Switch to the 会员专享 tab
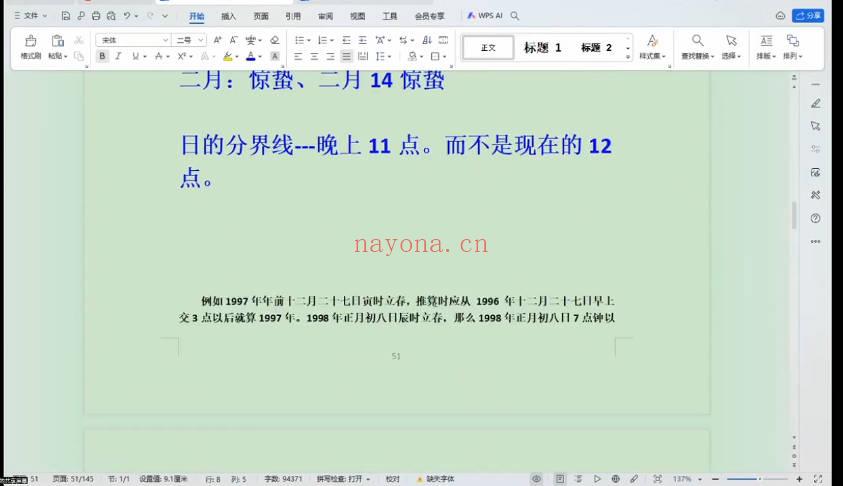Screen dimensions: 843x486 [430, 16]
